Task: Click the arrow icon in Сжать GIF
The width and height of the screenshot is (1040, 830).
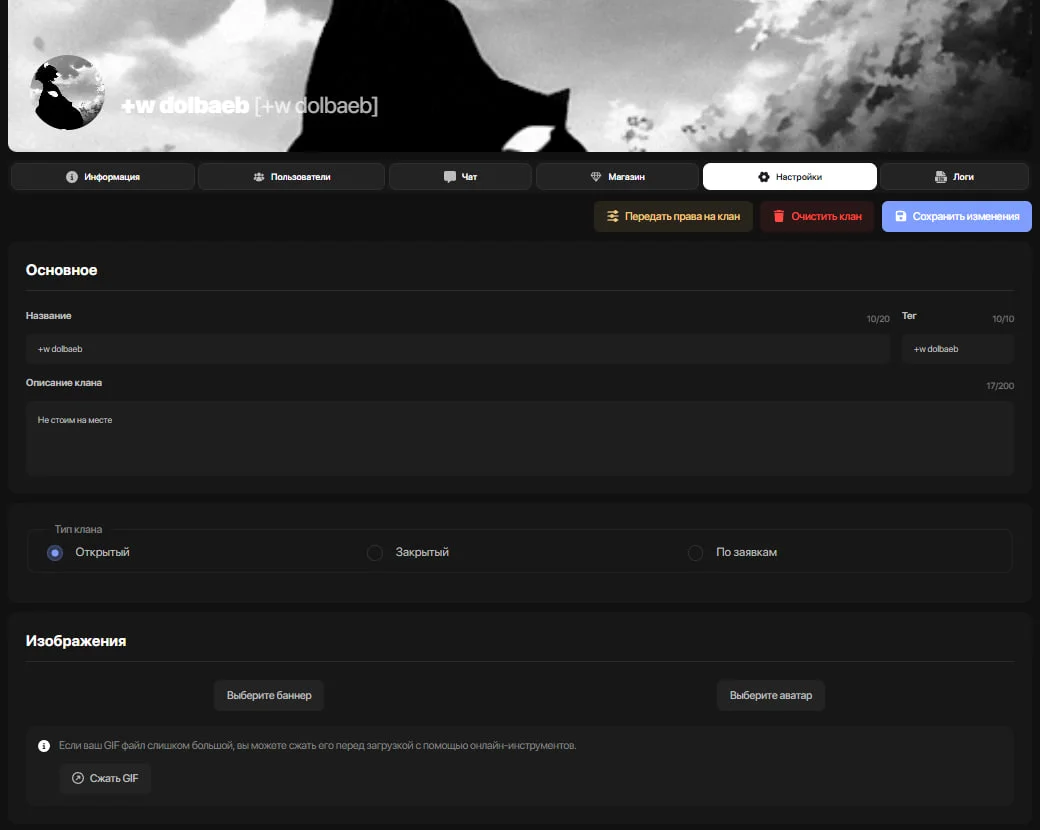Action: pyautogui.click(x=78, y=778)
